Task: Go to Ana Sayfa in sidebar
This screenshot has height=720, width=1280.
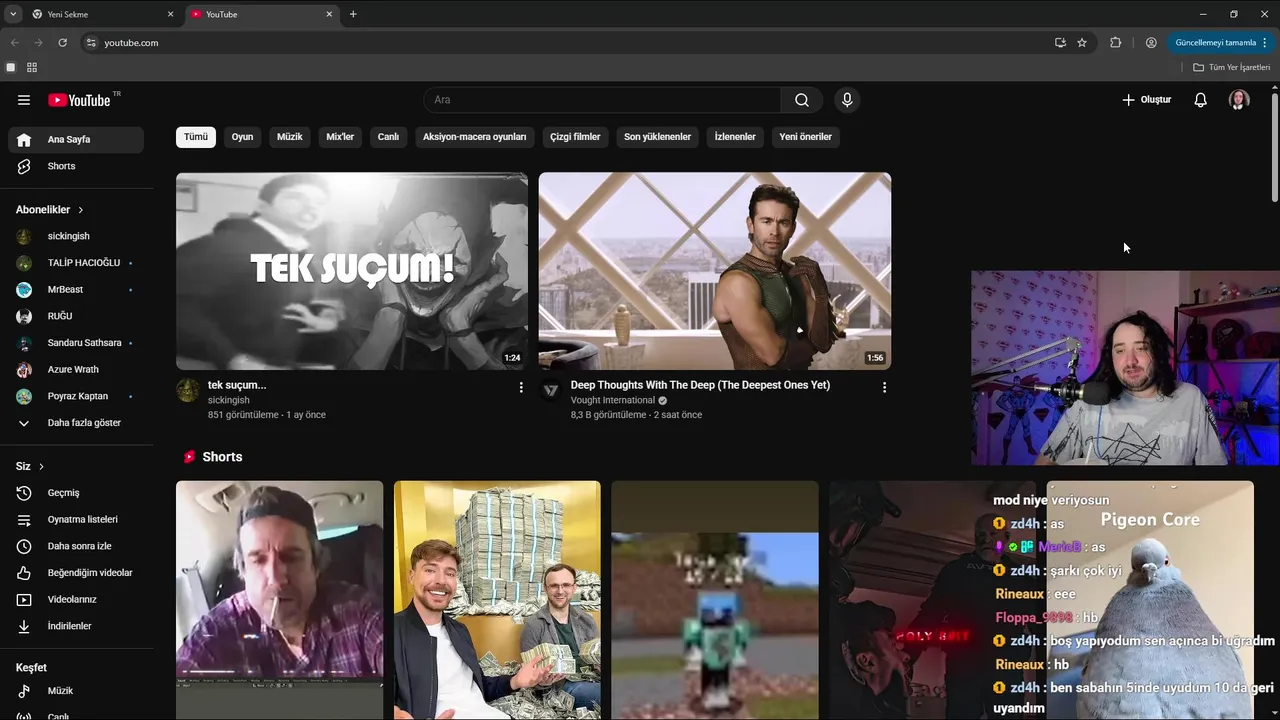Action: (x=76, y=140)
